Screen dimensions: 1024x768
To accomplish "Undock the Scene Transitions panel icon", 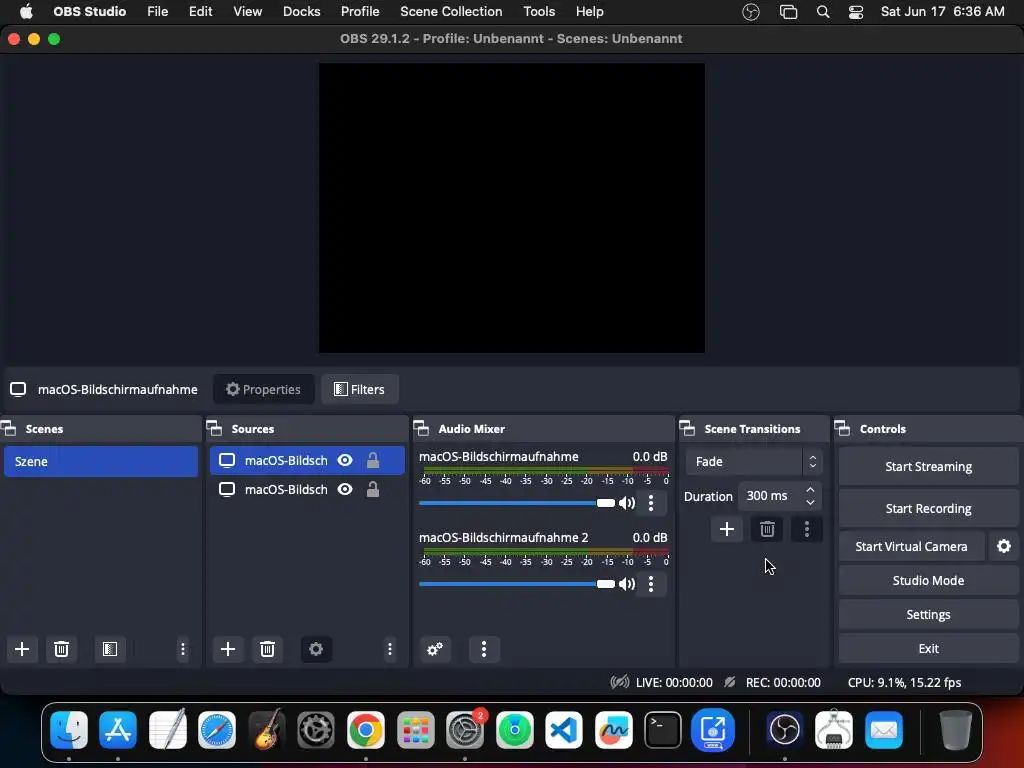I will point(687,429).
